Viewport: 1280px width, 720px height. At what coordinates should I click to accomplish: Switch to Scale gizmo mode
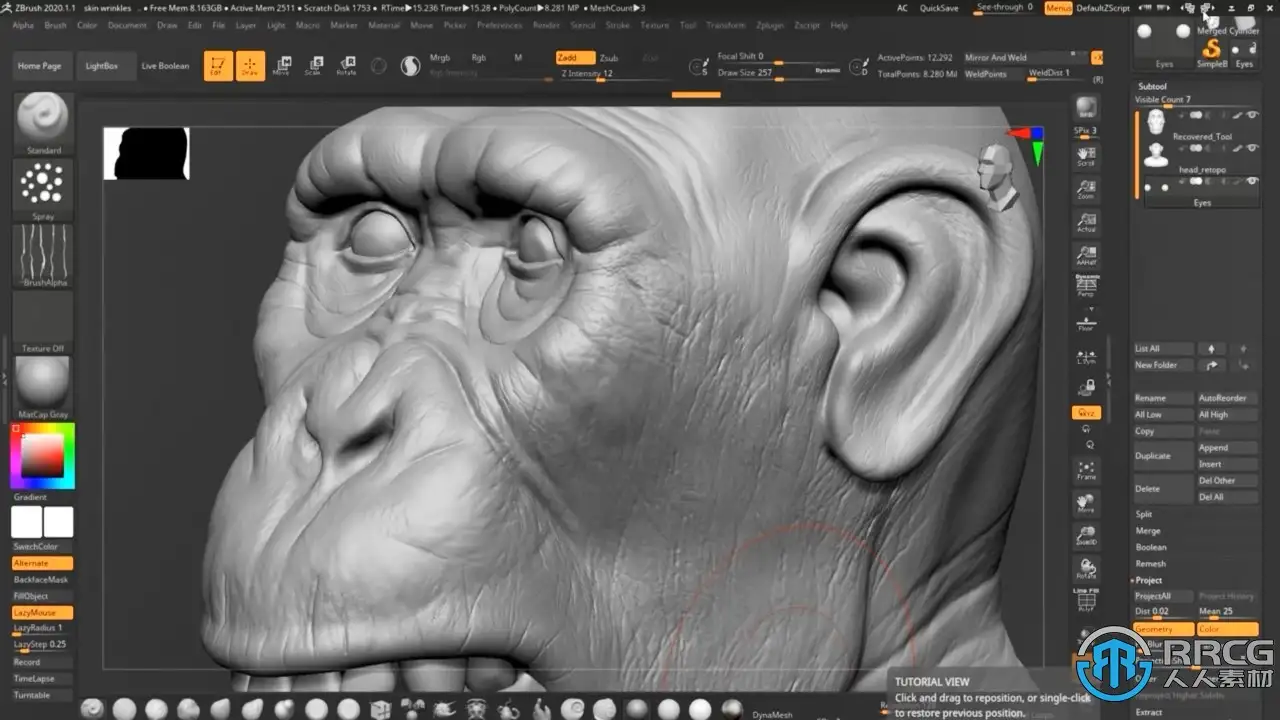(x=314, y=66)
